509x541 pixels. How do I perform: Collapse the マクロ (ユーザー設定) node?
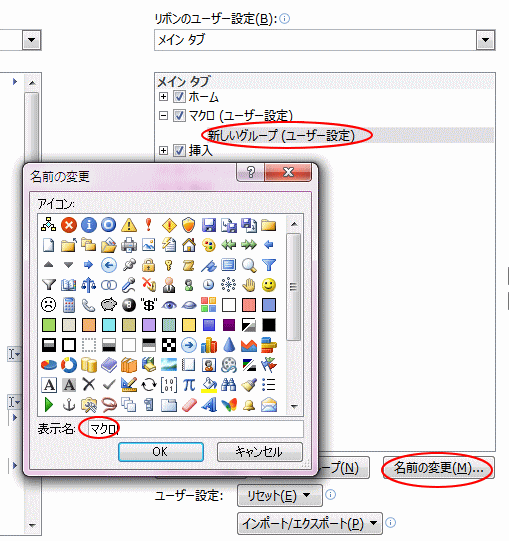click(163, 115)
